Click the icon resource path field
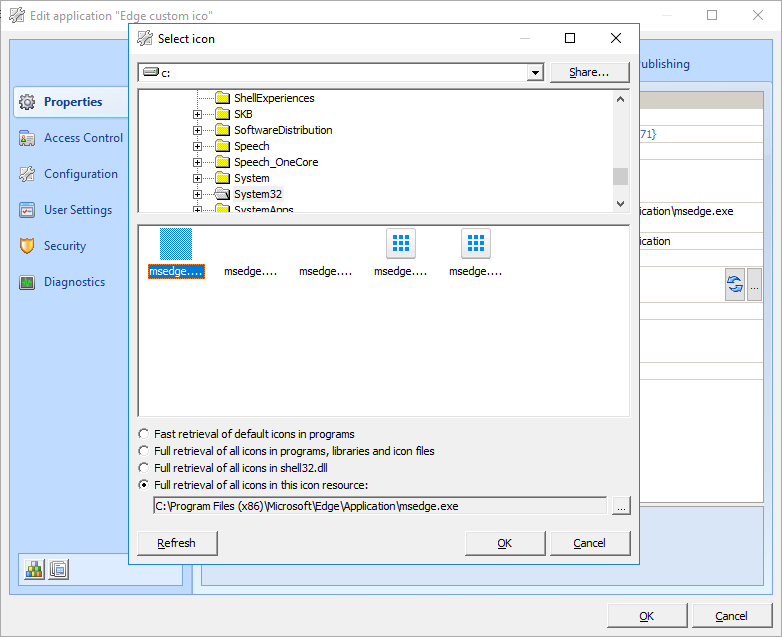Image resolution: width=782 pixels, height=637 pixels. [379, 506]
